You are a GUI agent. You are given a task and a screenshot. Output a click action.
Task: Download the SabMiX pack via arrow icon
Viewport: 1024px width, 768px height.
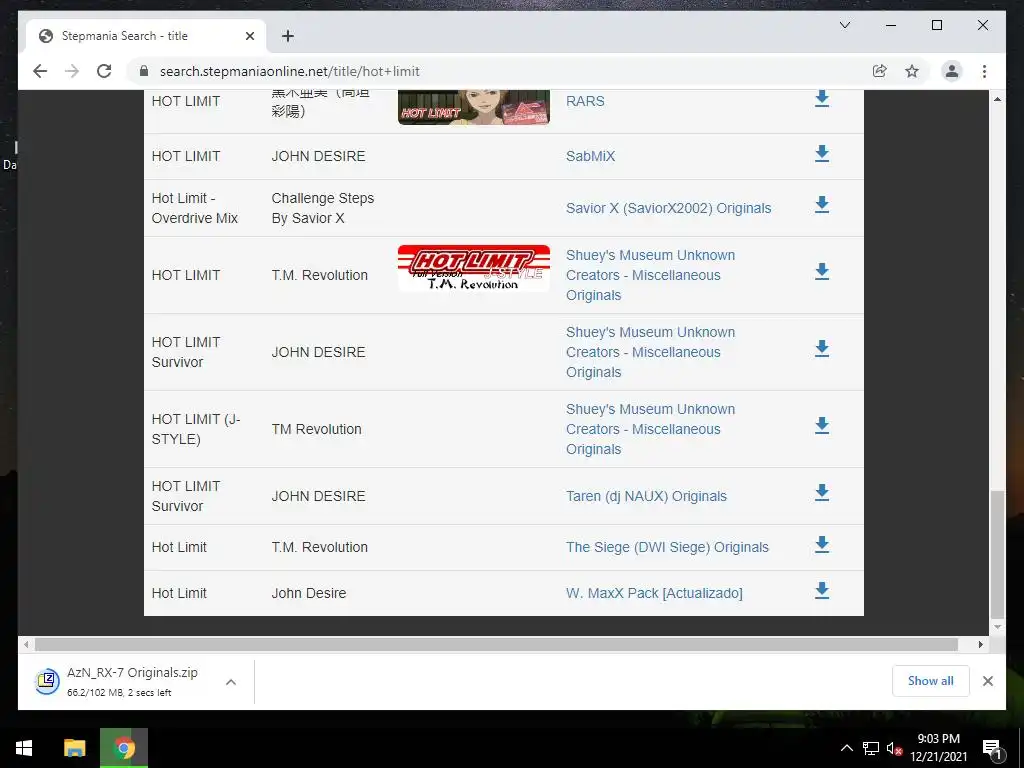click(822, 153)
